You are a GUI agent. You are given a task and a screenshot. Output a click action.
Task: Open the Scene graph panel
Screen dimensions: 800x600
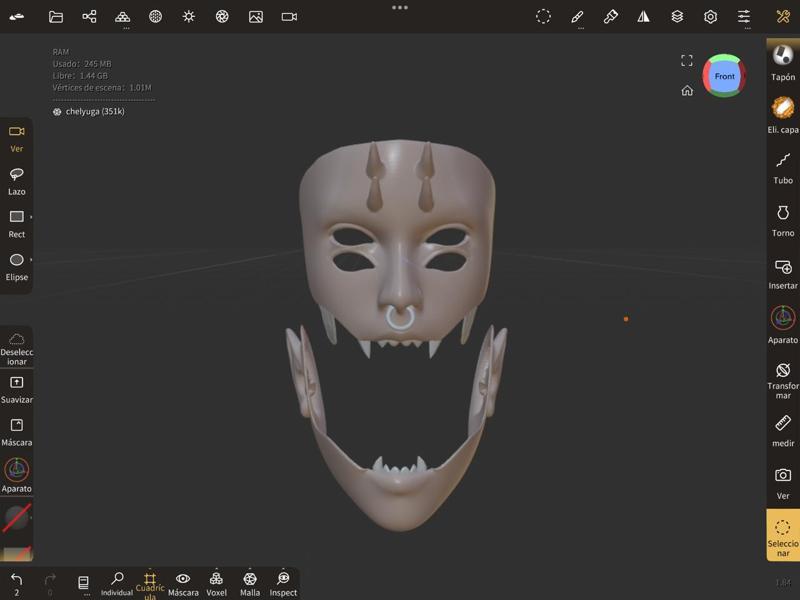[x=88, y=16]
